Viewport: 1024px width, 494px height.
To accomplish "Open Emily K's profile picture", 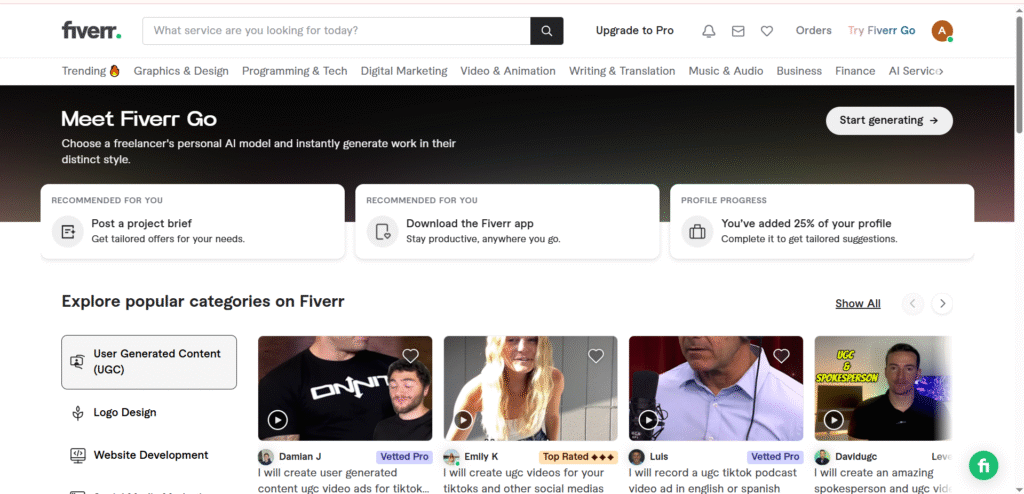I will click(x=451, y=457).
